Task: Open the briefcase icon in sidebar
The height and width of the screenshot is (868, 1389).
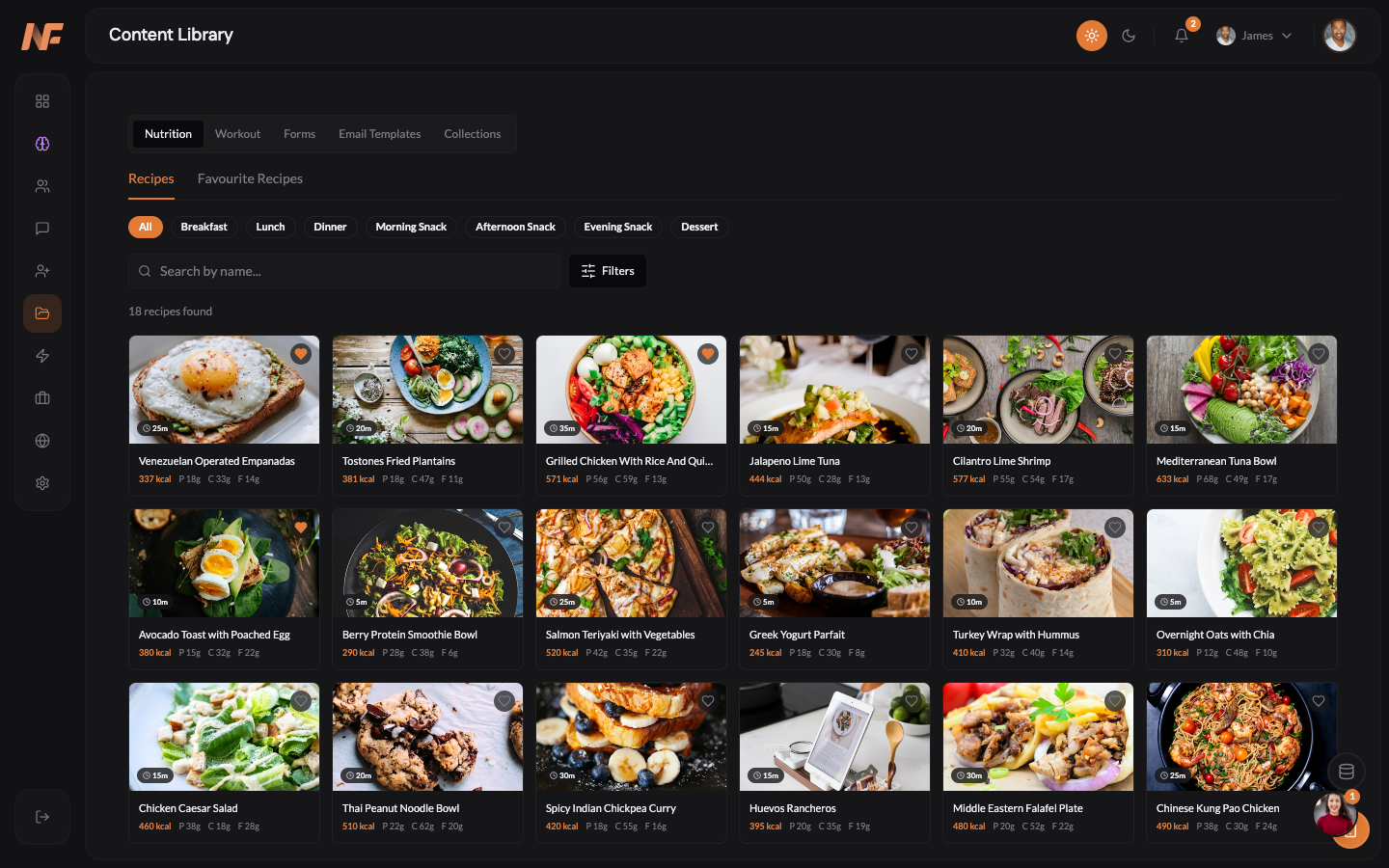Action: pyautogui.click(x=42, y=397)
